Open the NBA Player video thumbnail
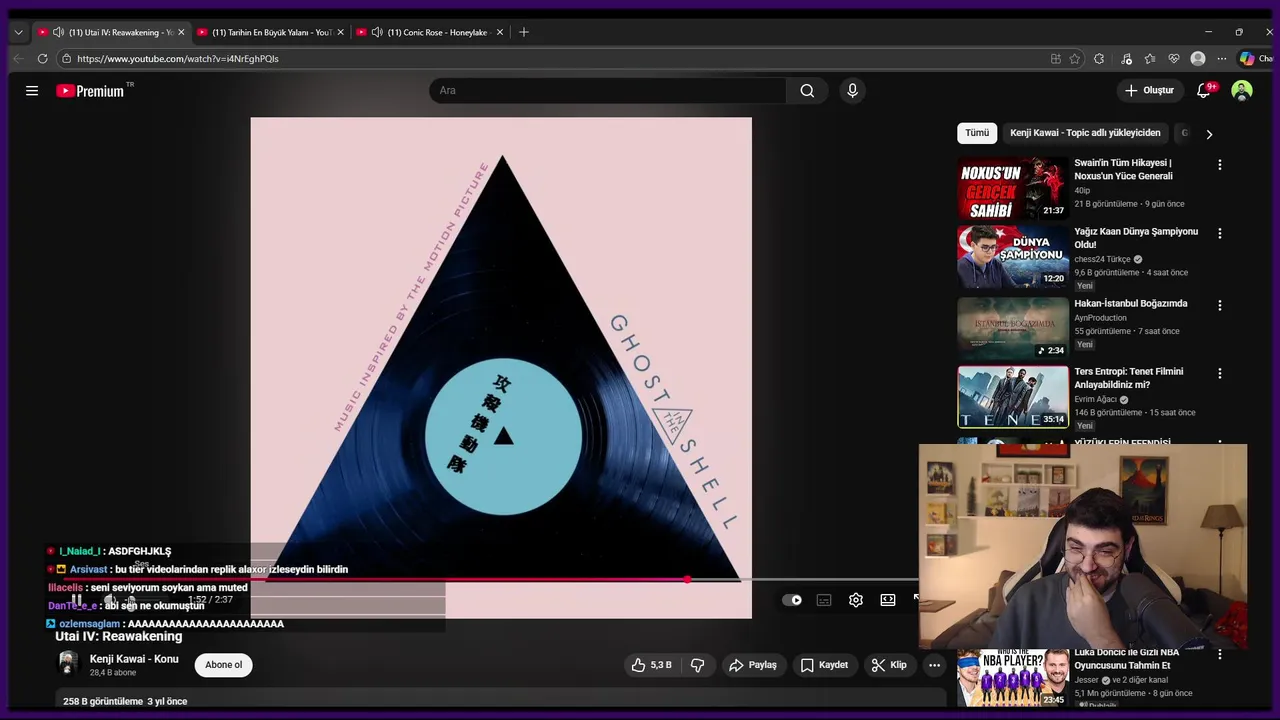This screenshot has width=1280, height=720. pos(1013,677)
